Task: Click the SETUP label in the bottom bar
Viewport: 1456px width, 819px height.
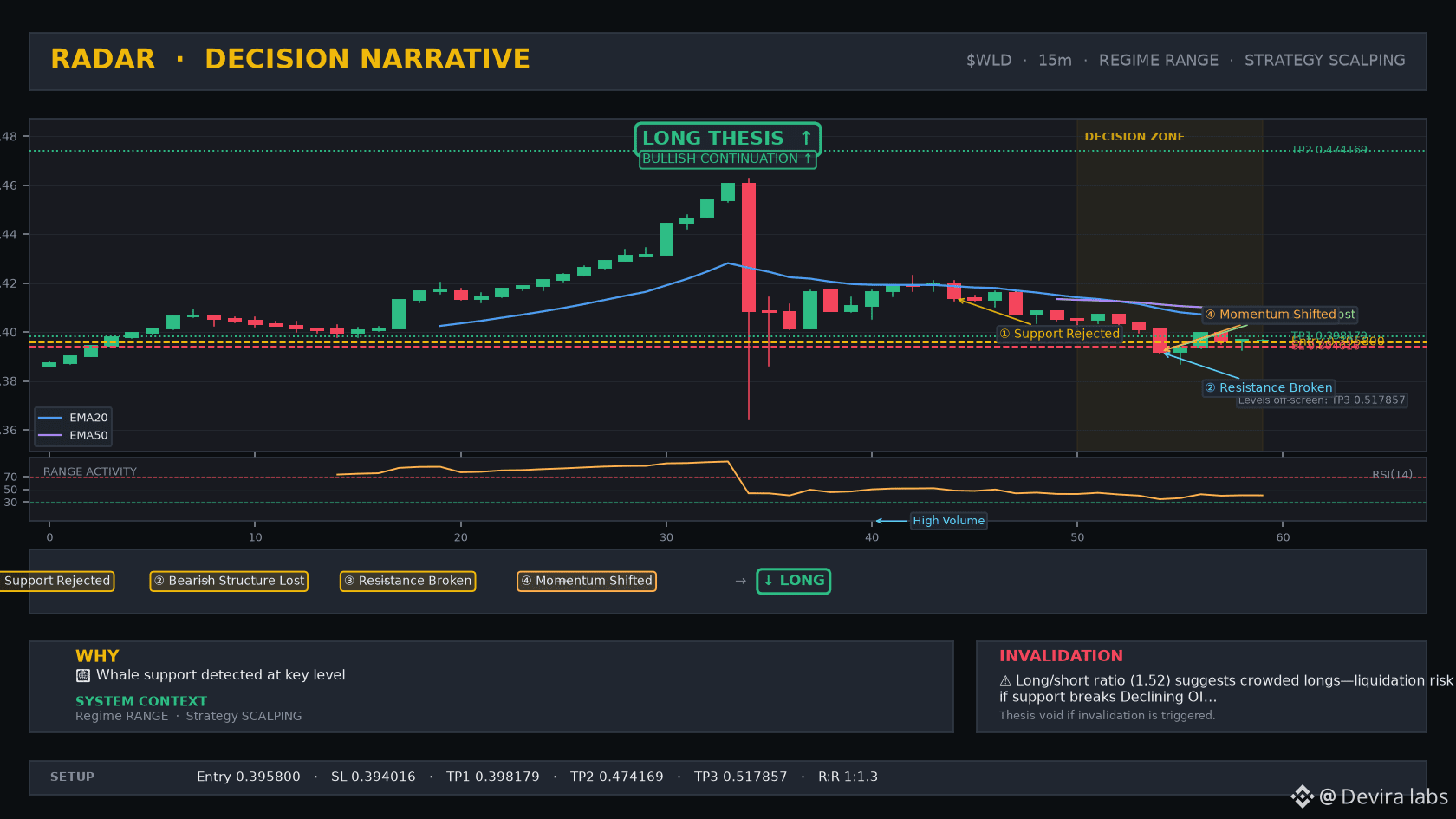Action: point(72,777)
